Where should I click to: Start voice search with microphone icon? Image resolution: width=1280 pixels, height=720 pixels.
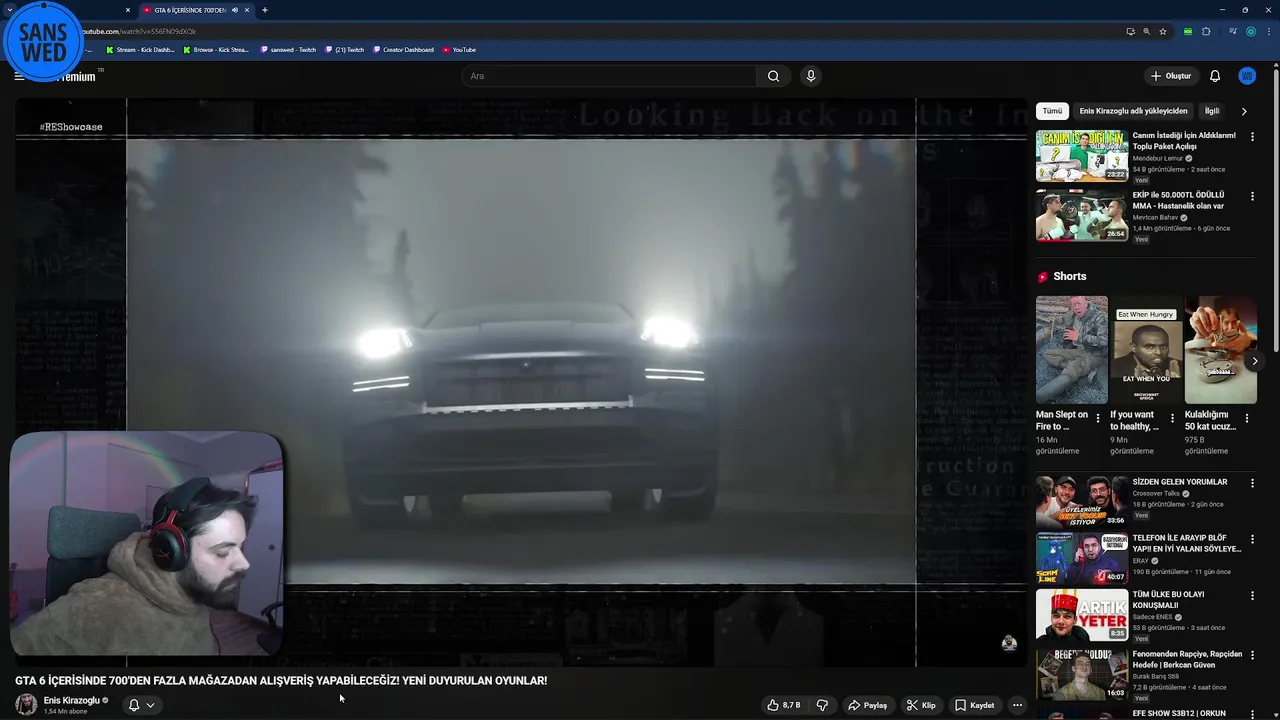tap(811, 76)
